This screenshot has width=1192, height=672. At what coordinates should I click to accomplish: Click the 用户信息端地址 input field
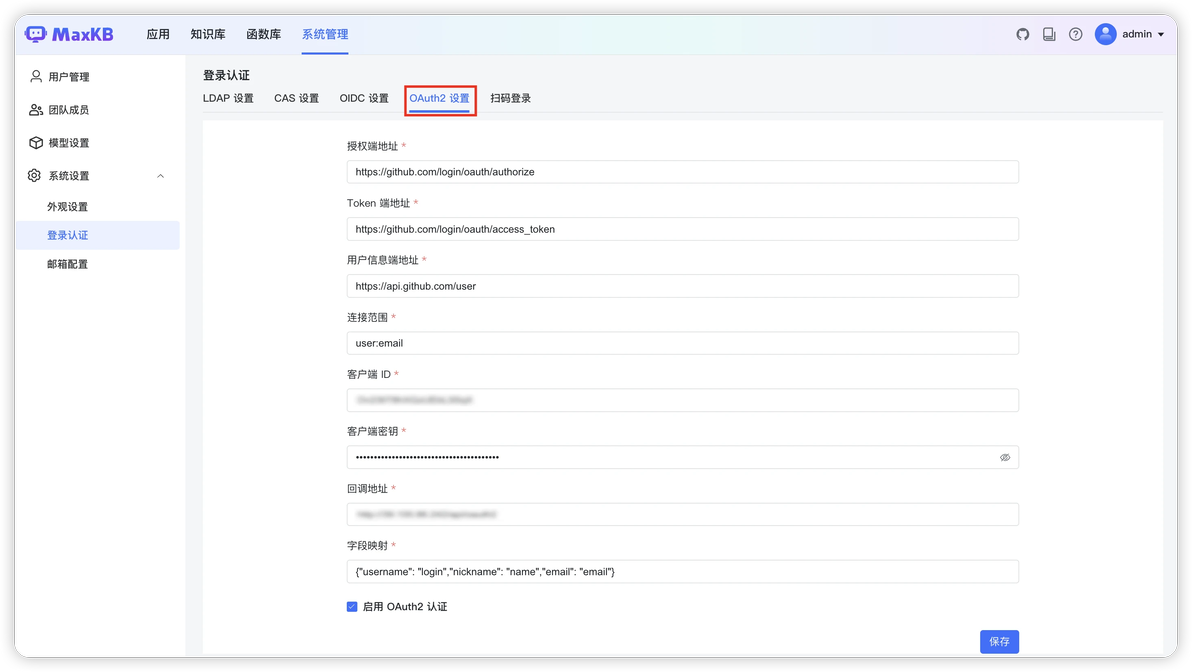tap(683, 286)
